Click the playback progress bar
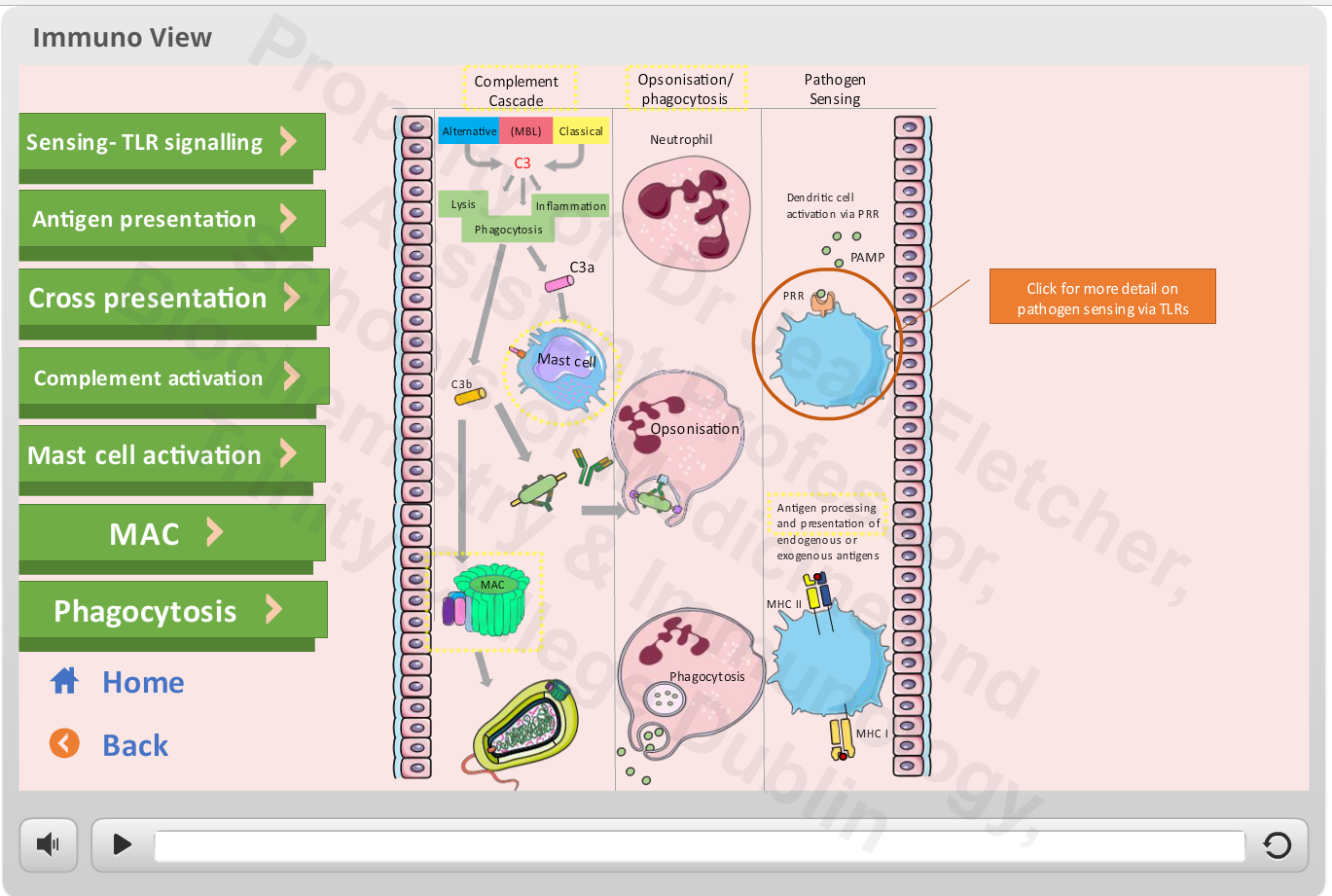Screen dimensions: 1332x896 click(x=700, y=845)
